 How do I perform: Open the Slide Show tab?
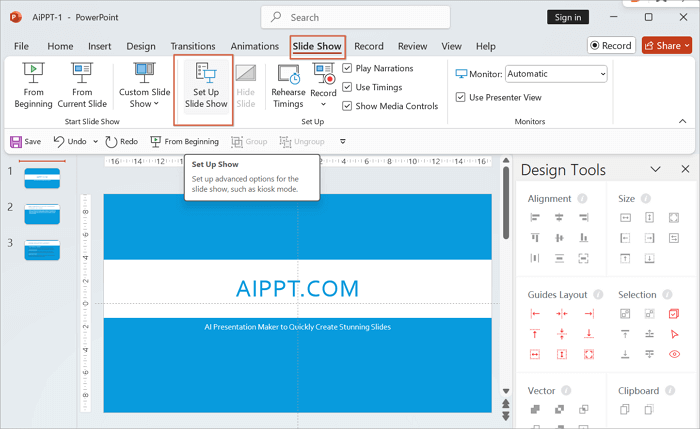(317, 46)
